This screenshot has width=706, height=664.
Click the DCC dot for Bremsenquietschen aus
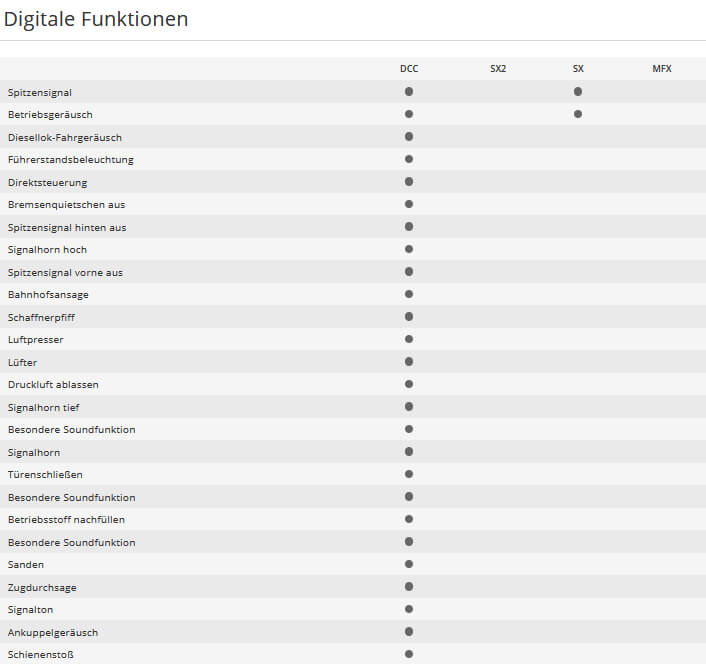coord(409,204)
